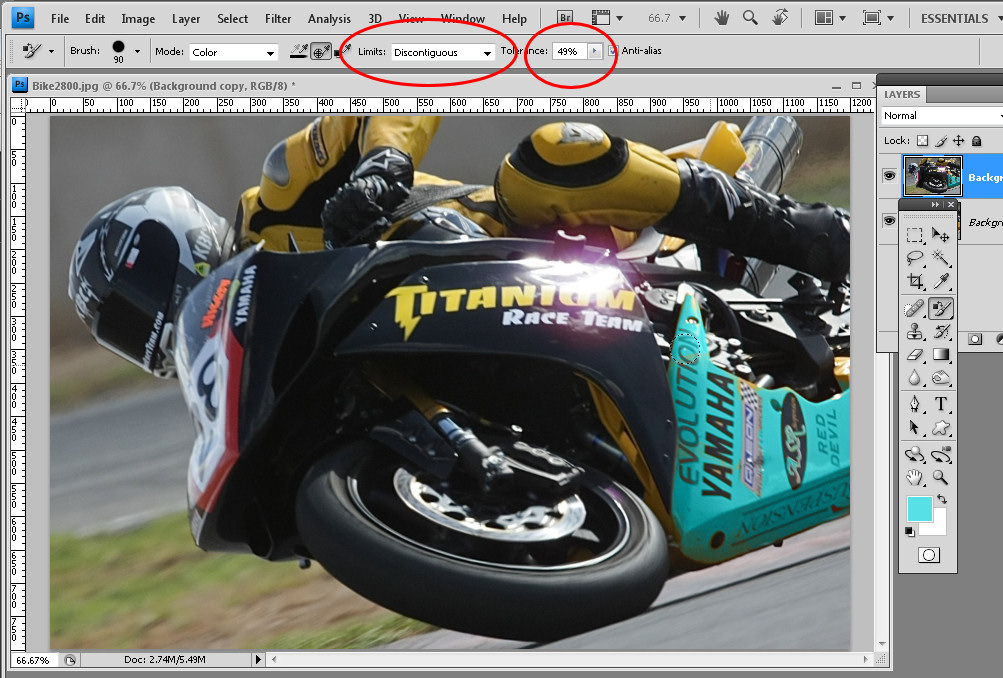This screenshot has width=1003, height=678.
Task: Toggle lock all for layer
Action: click(x=976, y=141)
